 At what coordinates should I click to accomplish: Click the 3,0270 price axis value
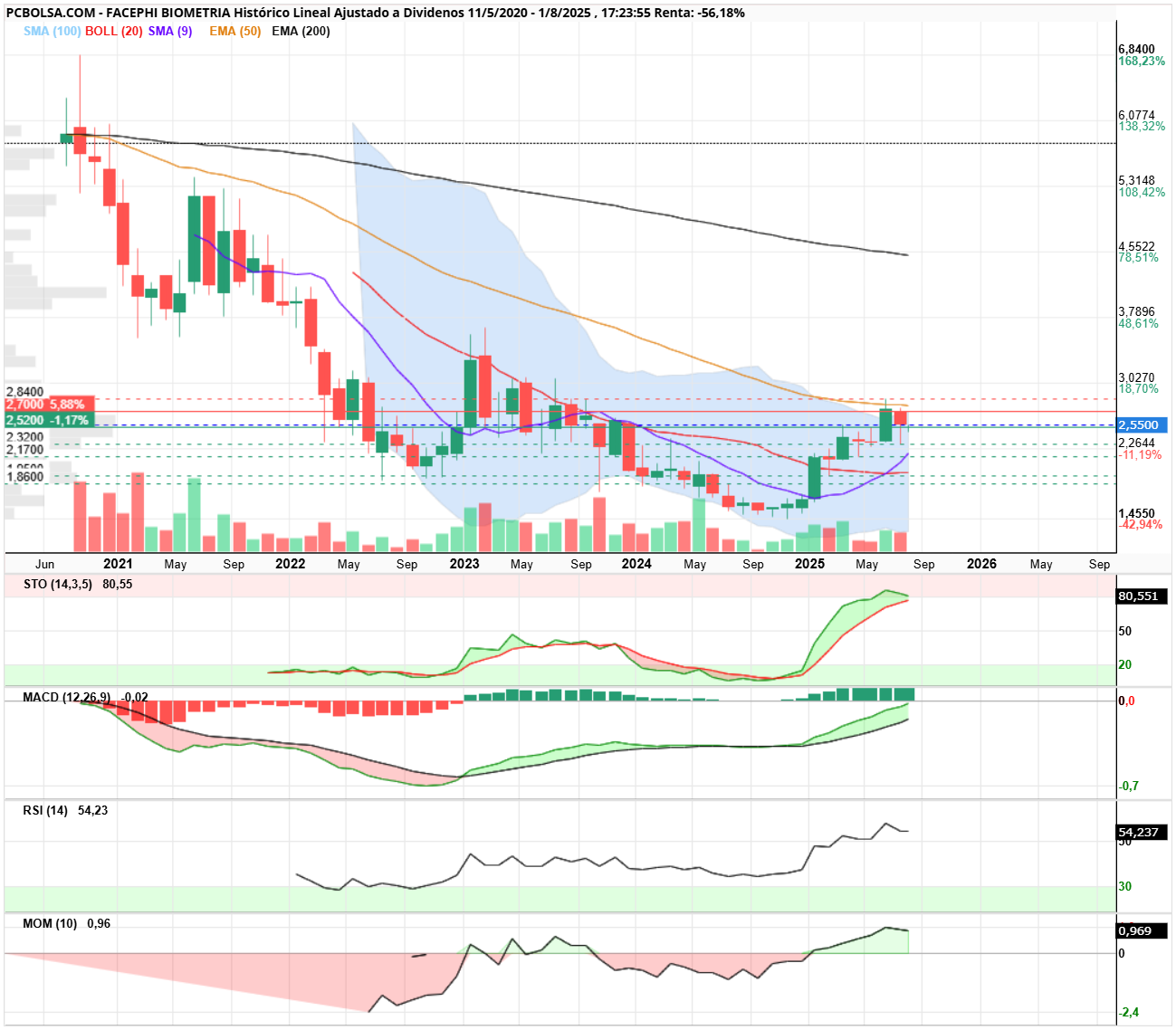tap(1136, 377)
